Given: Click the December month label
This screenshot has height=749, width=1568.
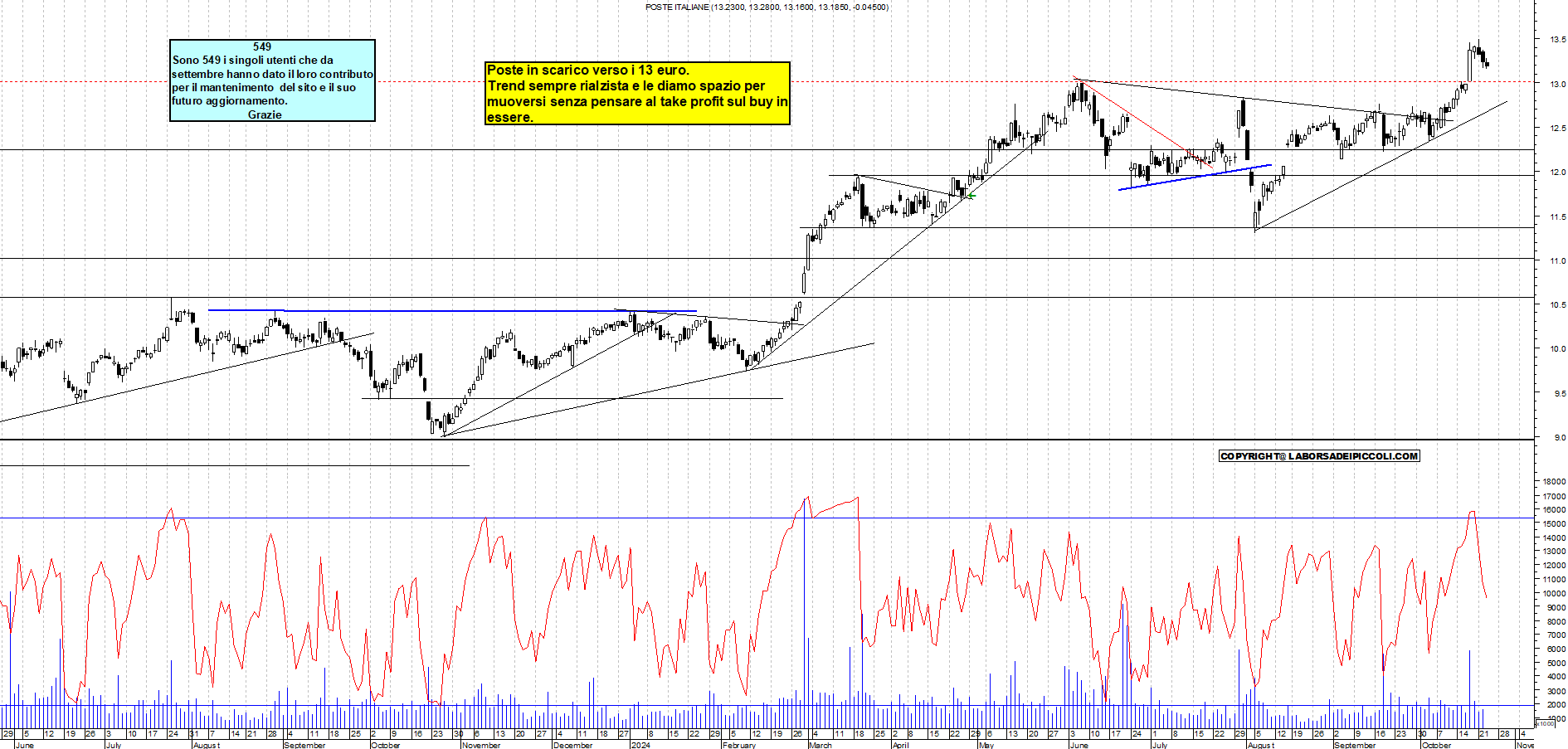Looking at the screenshot, I should click(x=572, y=745).
